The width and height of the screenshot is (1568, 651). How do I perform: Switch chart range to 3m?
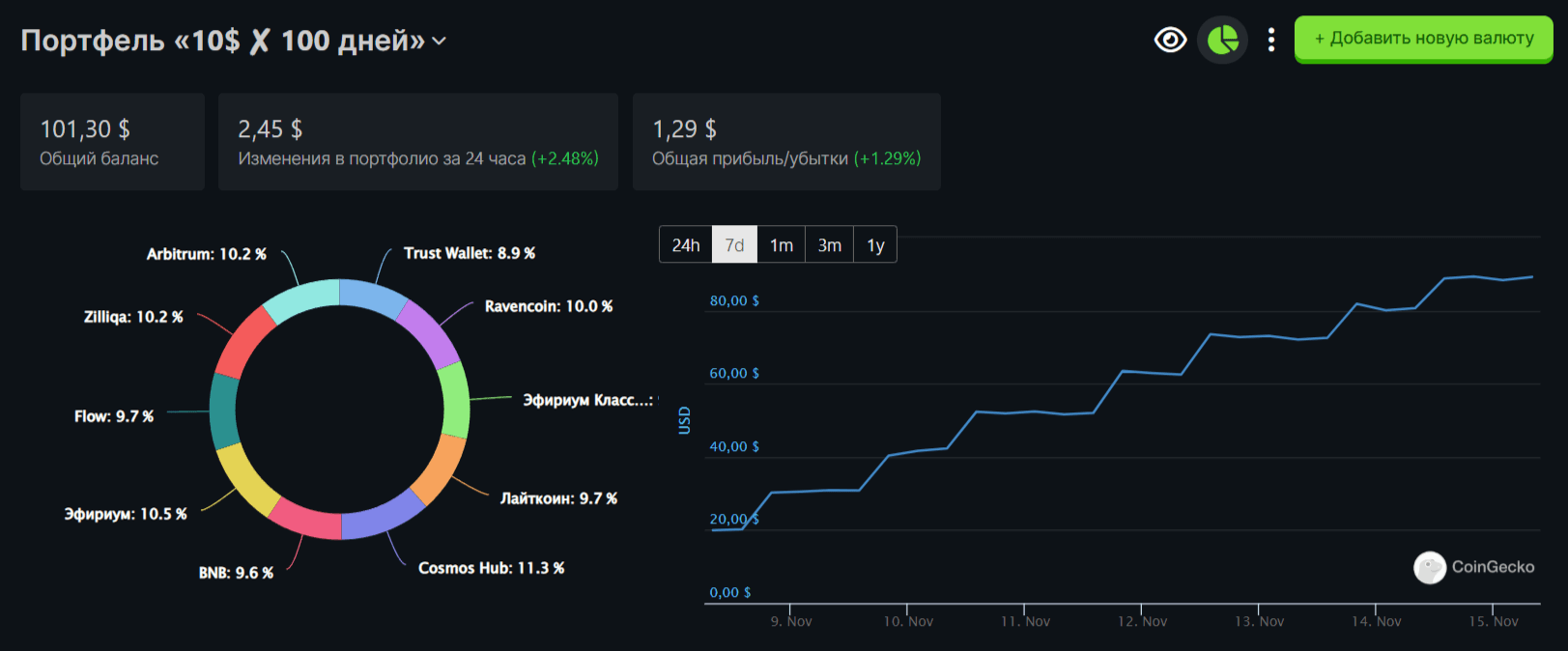[829, 244]
